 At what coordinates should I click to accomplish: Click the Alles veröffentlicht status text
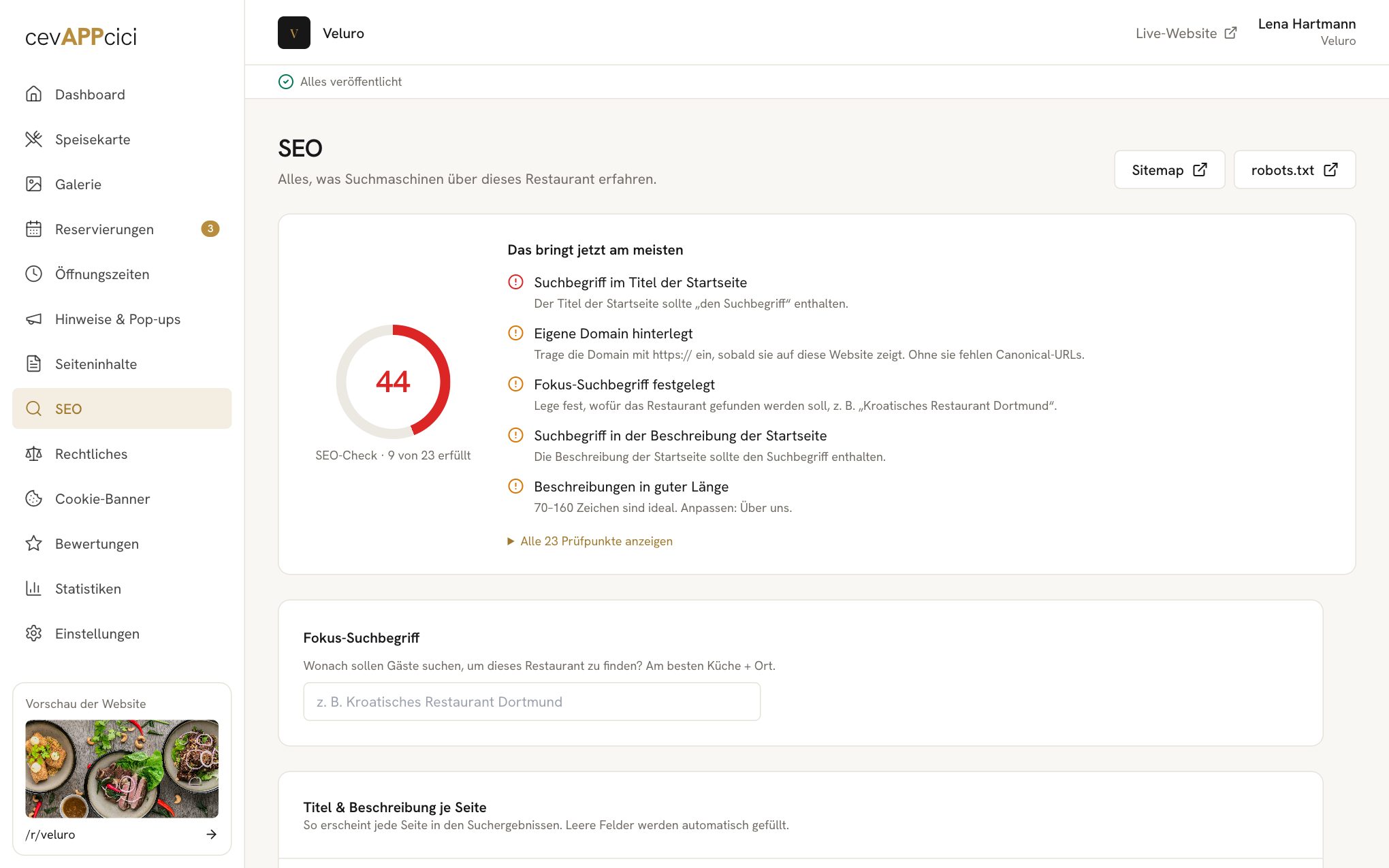tap(351, 82)
